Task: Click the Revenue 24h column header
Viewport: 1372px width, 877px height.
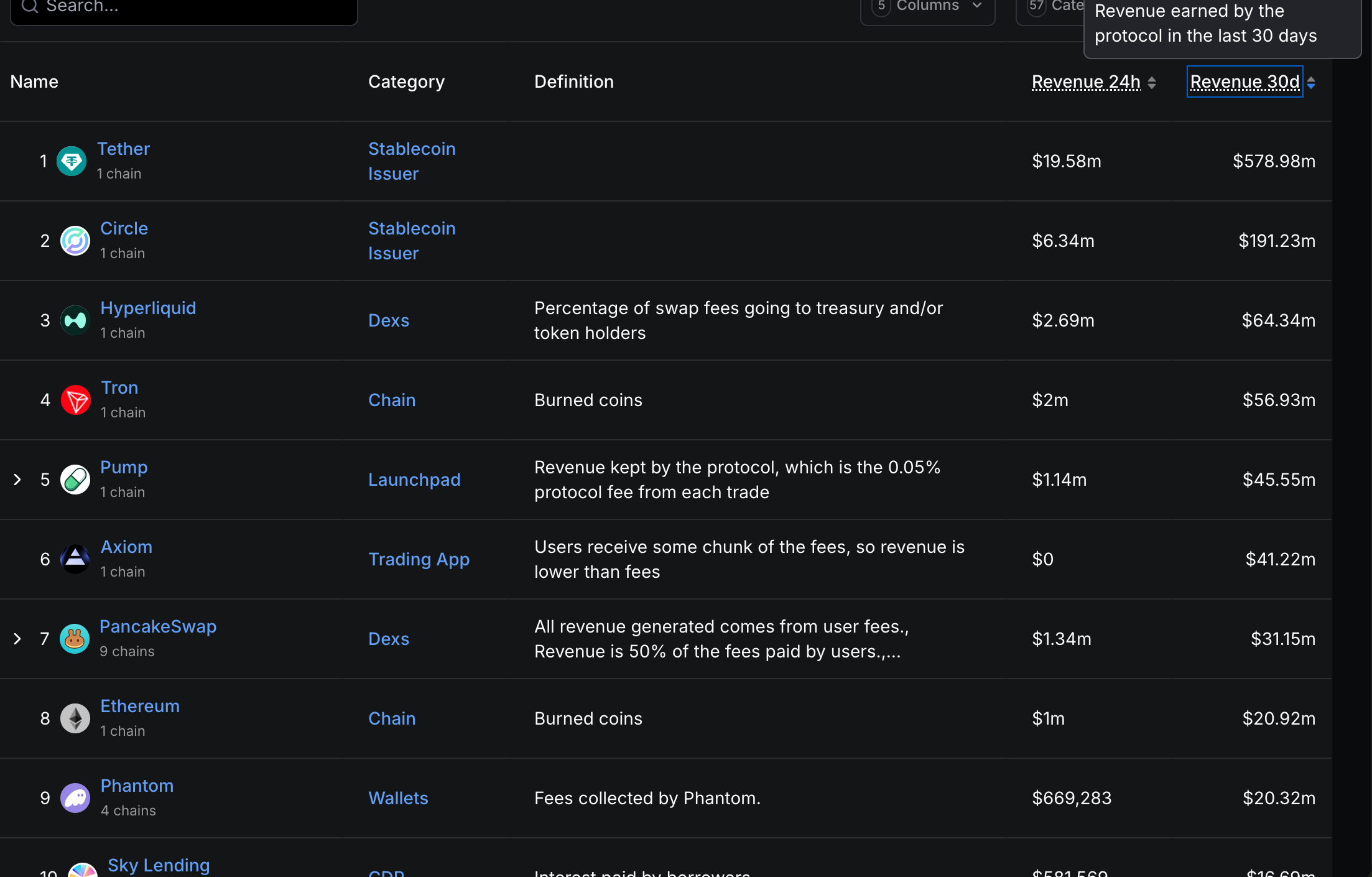Action: [1086, 81]
